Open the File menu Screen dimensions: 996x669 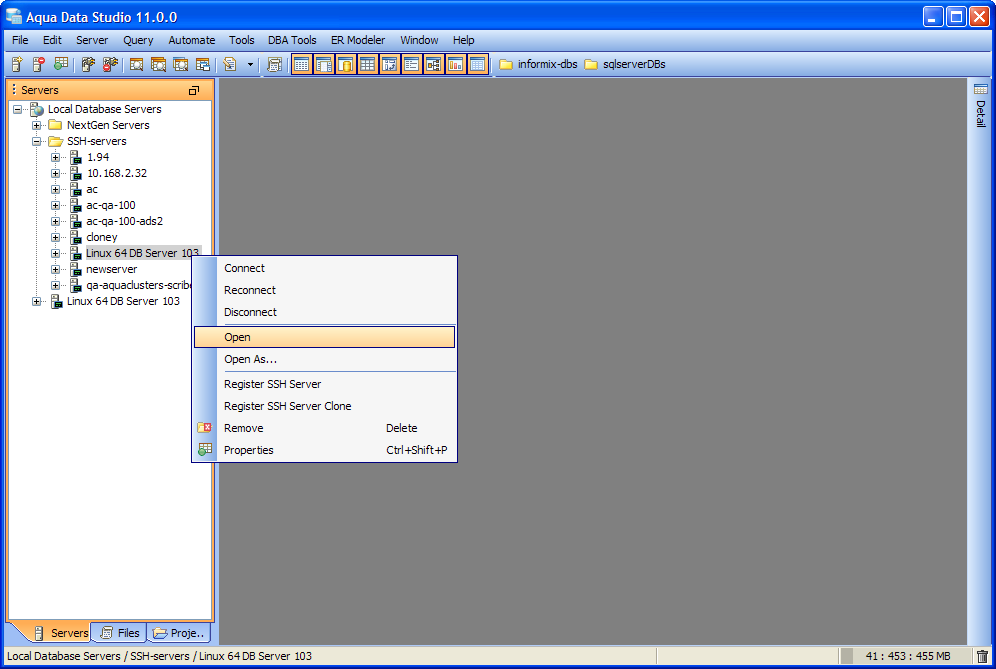pos(20,40)
